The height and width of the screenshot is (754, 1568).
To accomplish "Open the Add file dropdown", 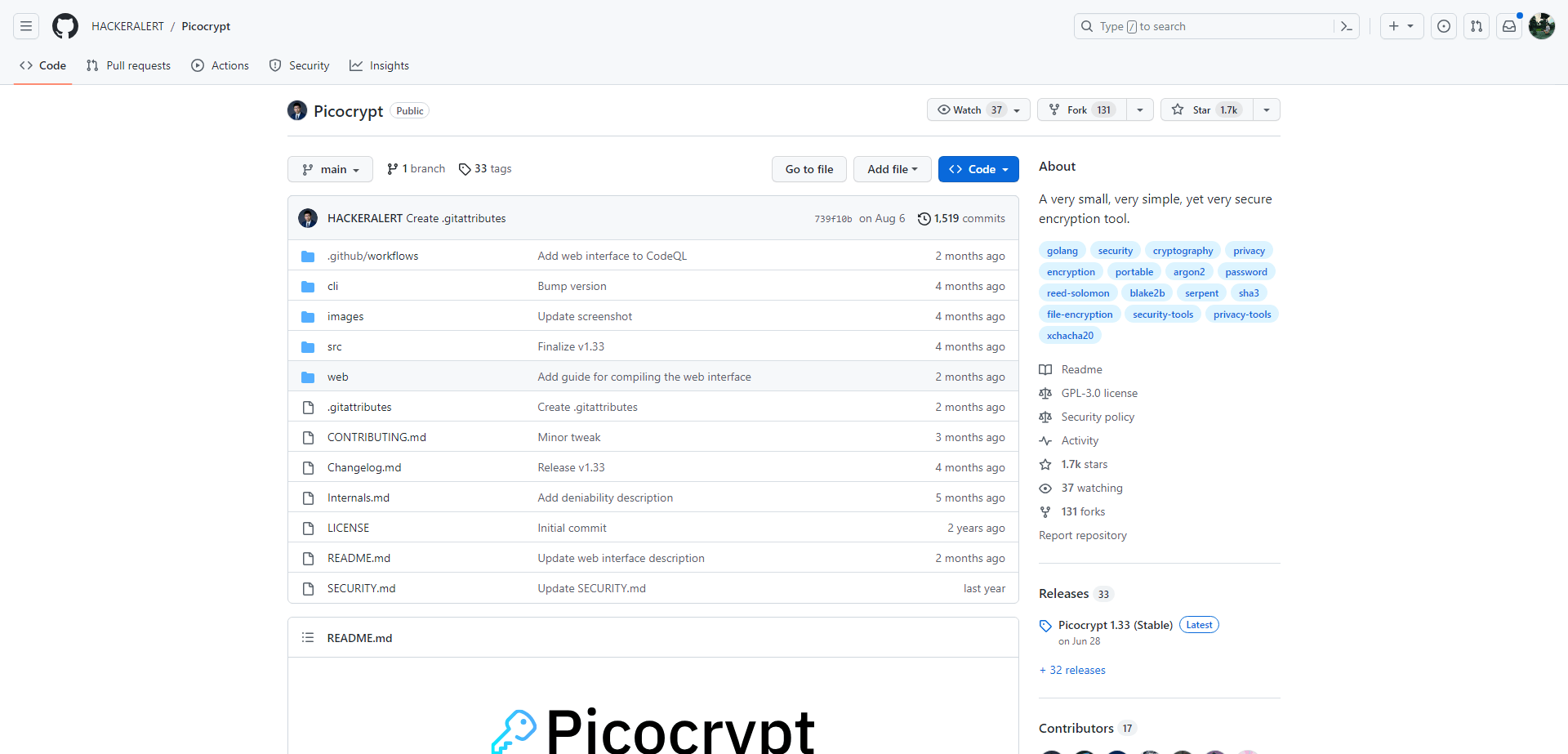I will pos(893,169).
